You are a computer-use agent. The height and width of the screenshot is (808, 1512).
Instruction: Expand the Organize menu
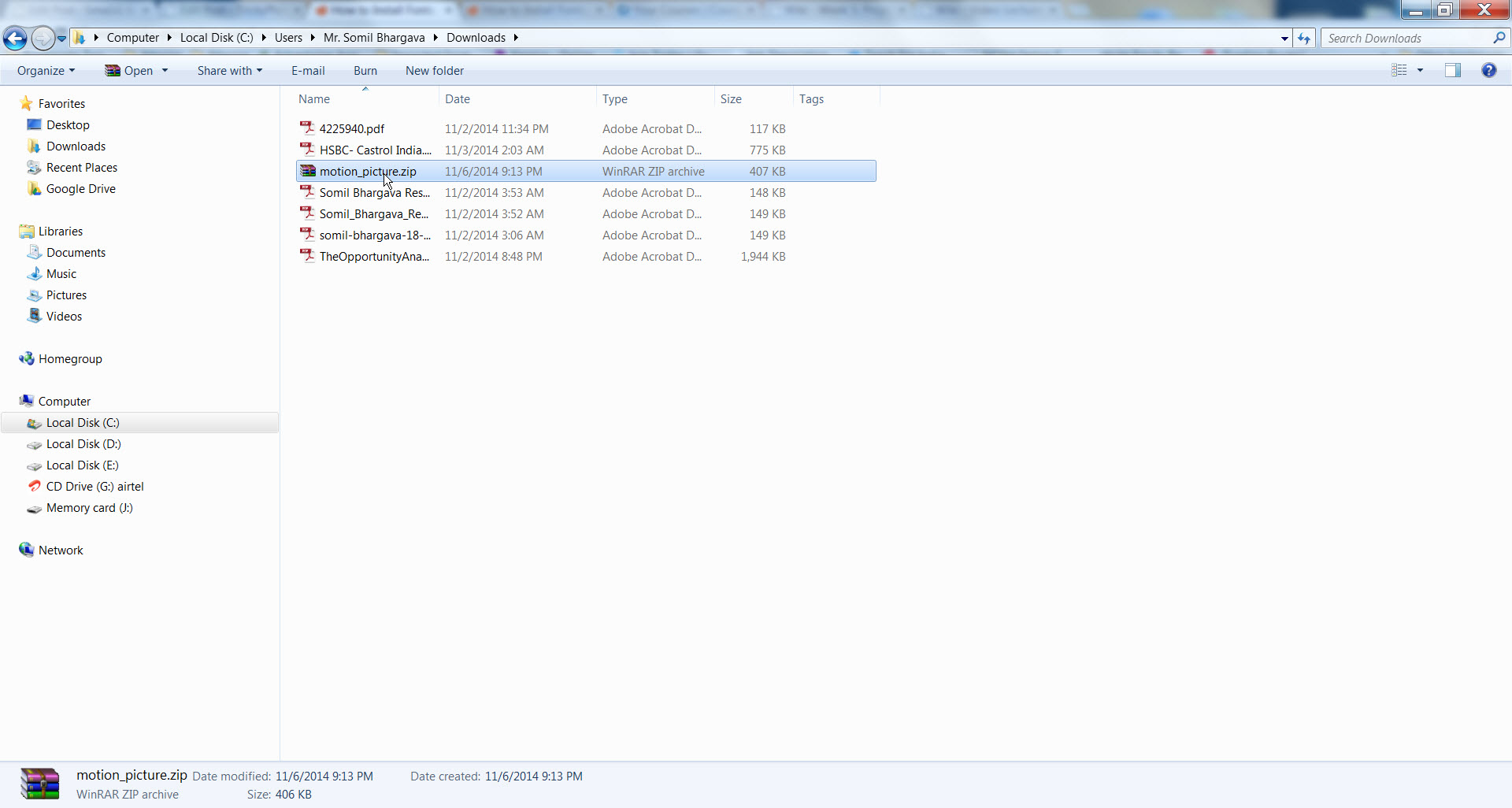pos(46,71)
